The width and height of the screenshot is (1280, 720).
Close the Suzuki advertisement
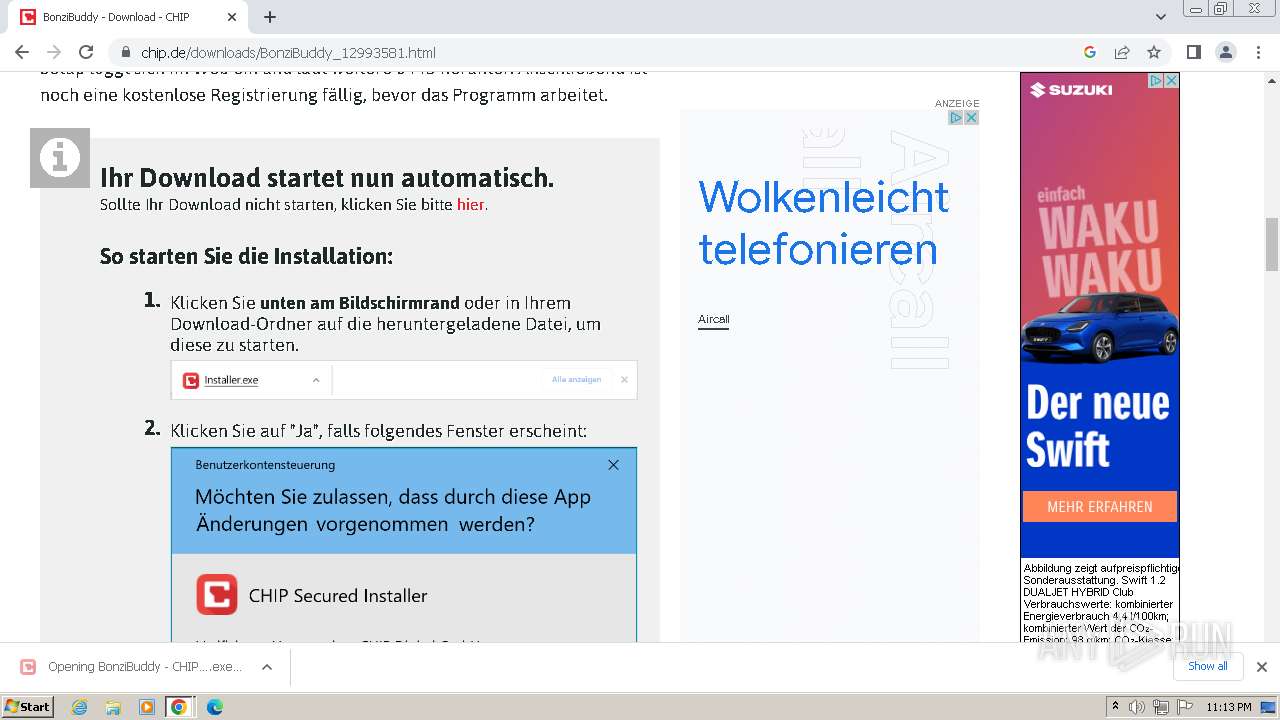pos(1172,81)
